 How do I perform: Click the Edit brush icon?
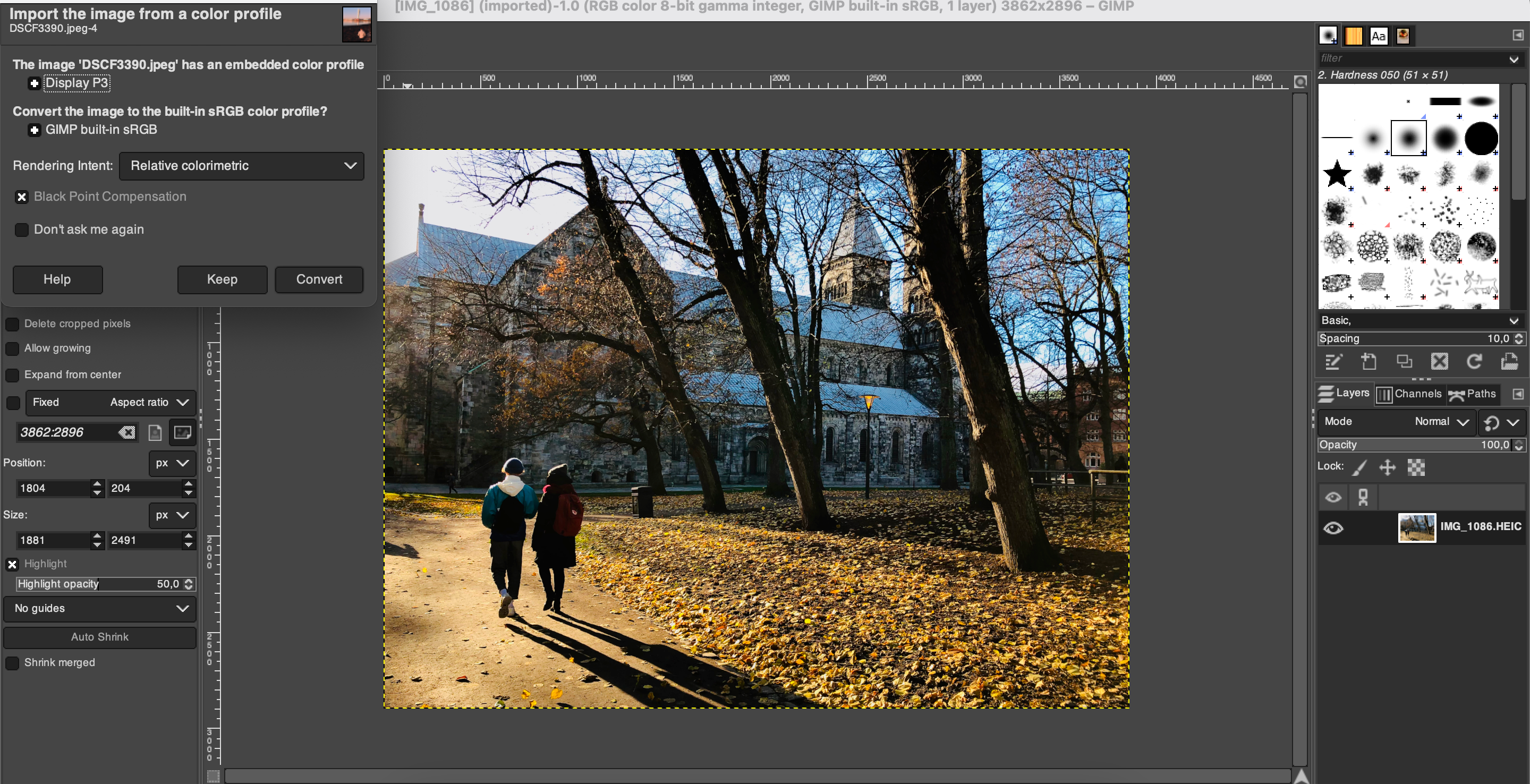click(x=1334, y=362)
